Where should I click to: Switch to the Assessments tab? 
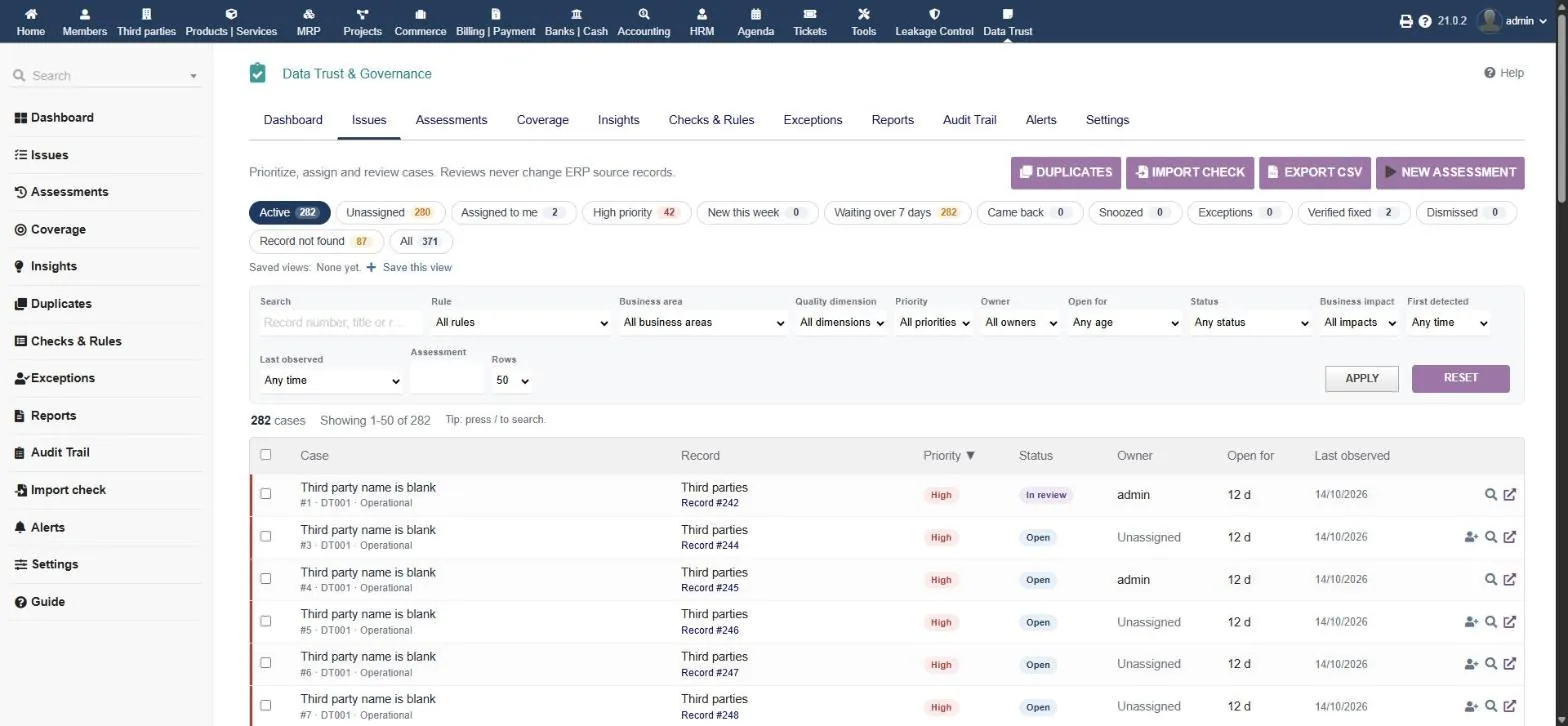click(451, 120)
